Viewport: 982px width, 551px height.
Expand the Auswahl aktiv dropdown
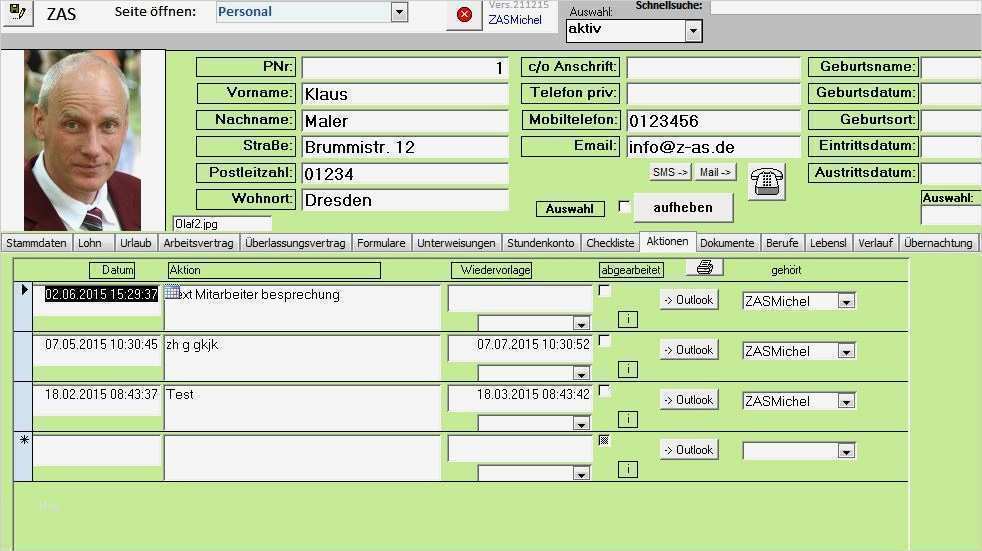coord(693,31)
